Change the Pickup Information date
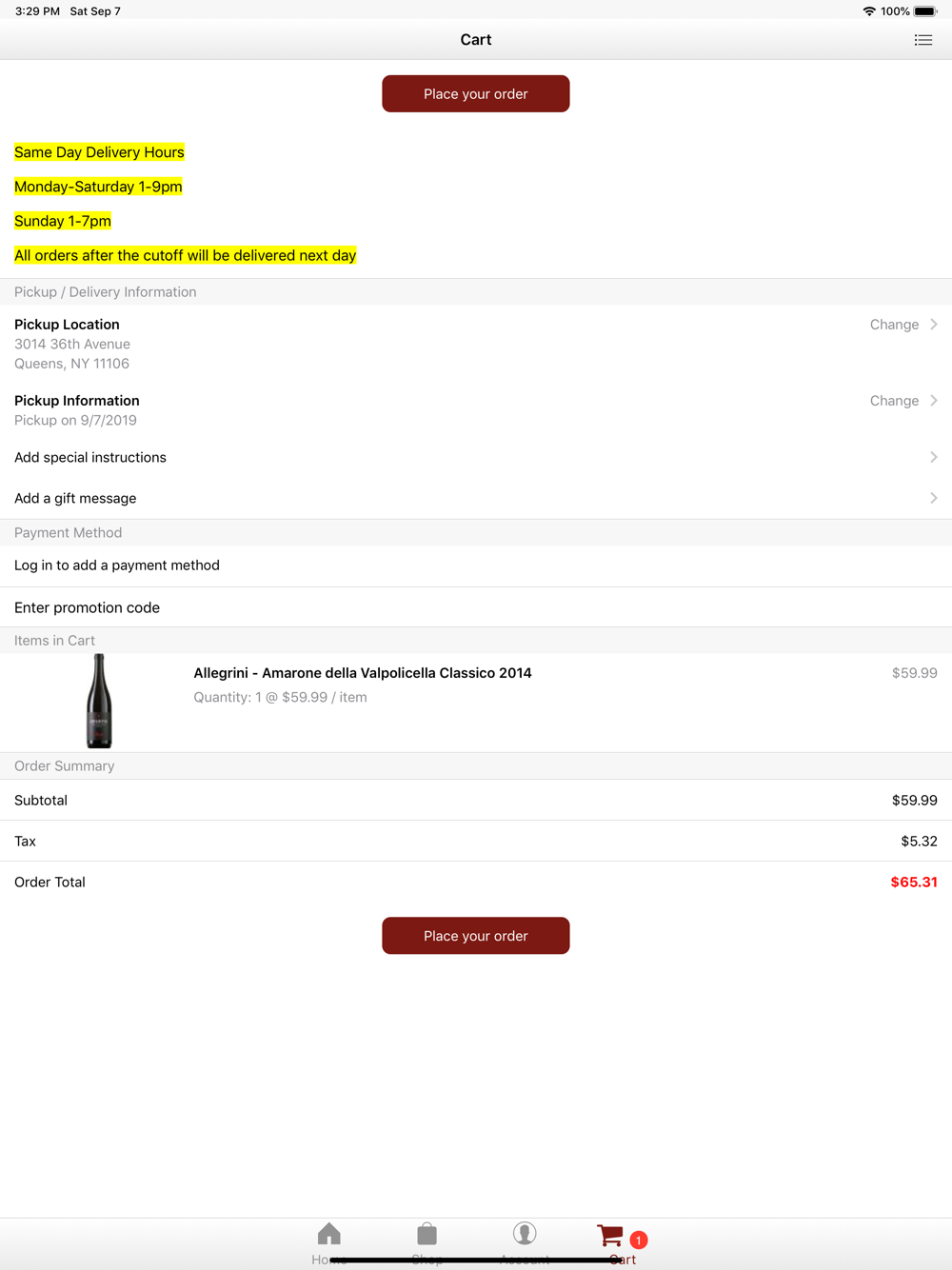Screen dimensions: 952x1270 point(894,401)
